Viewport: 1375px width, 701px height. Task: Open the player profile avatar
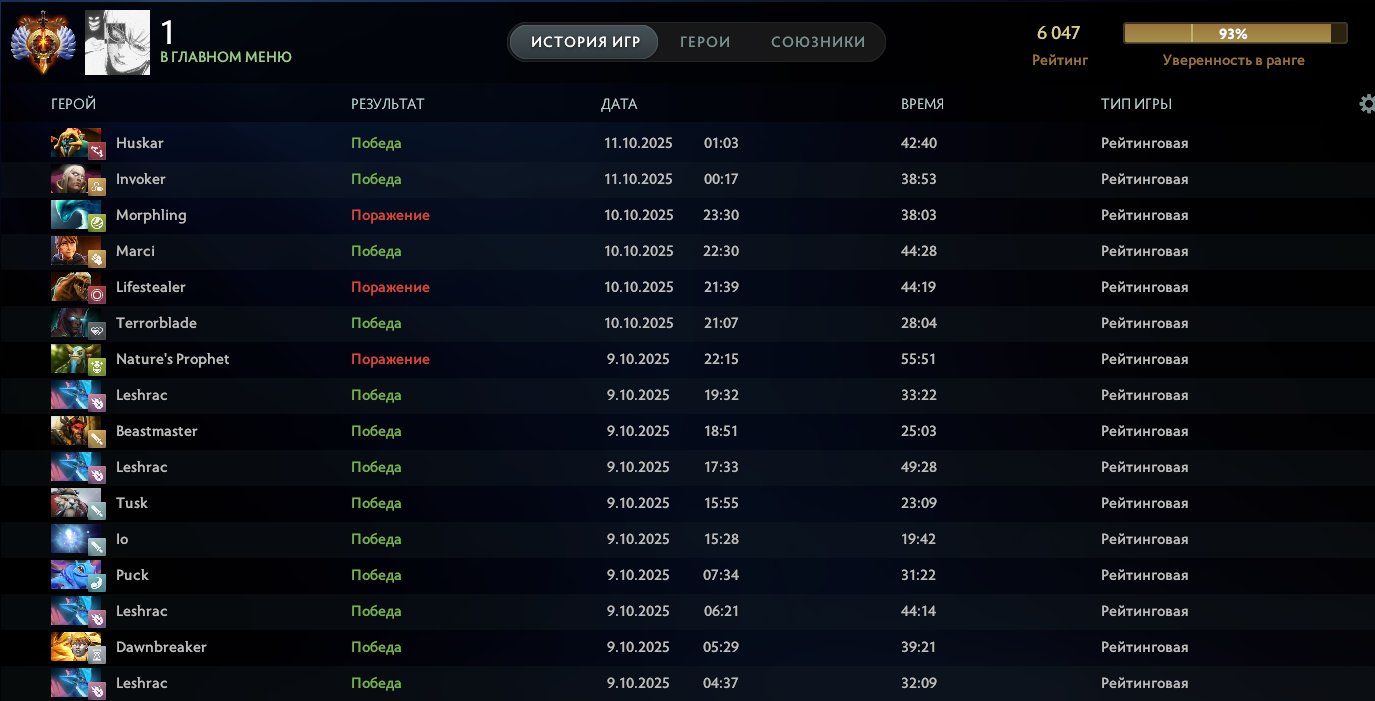[117, 42]
